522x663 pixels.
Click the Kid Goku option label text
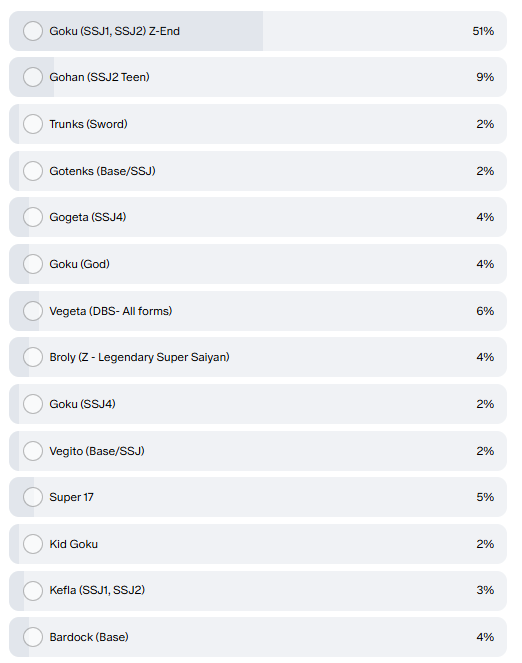click(x=74, y=544)
